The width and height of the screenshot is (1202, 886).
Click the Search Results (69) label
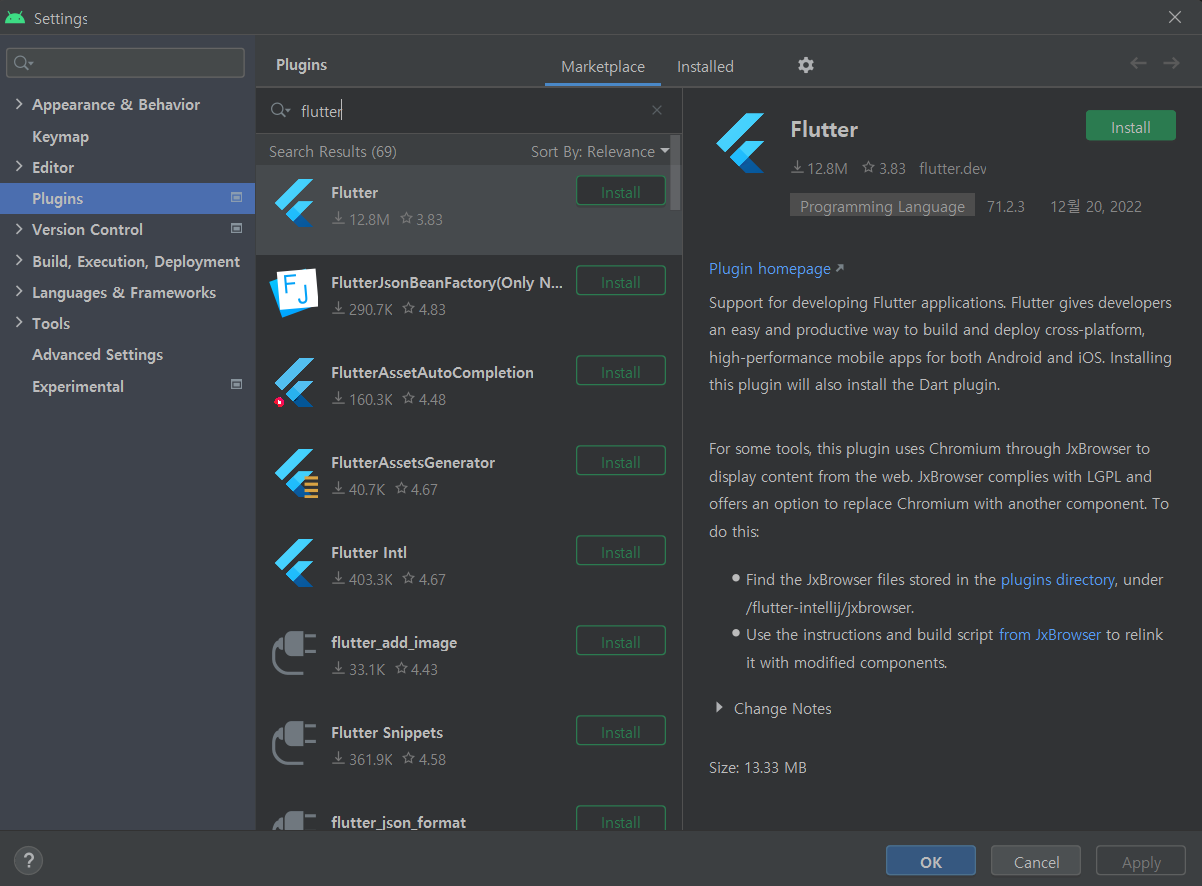tap(333, 151)
